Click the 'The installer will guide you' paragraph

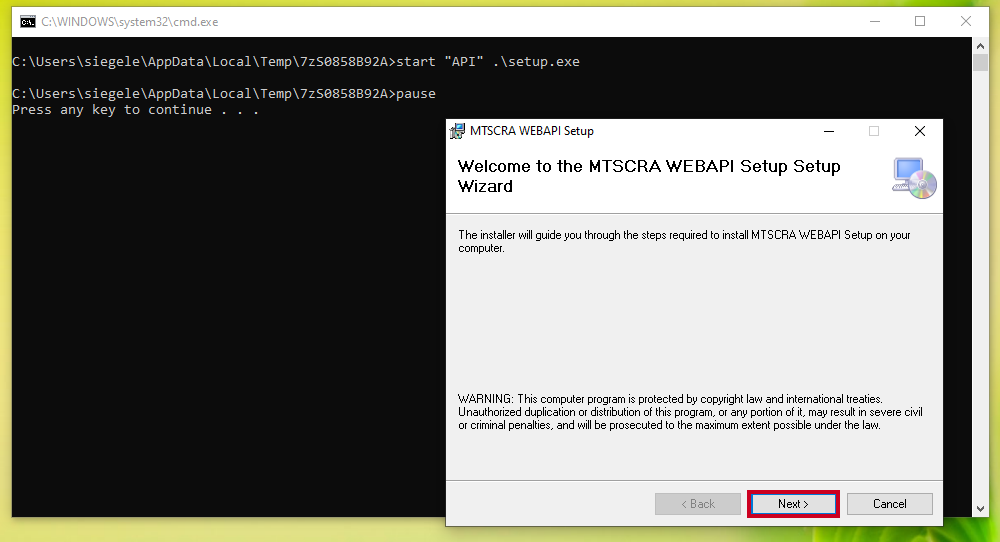[684, 242]
